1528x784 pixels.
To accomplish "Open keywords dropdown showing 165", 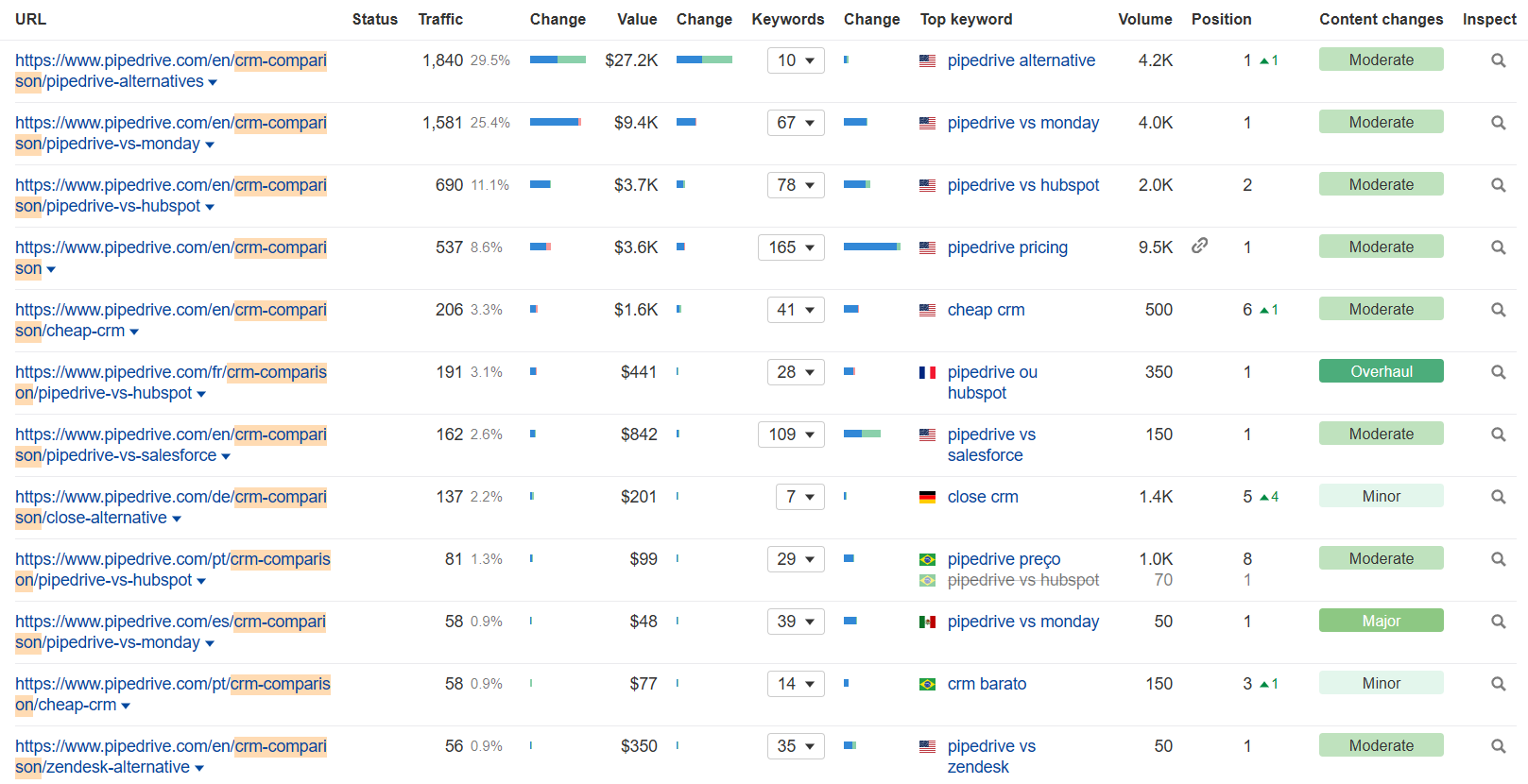I will click(x=792, y=247).
